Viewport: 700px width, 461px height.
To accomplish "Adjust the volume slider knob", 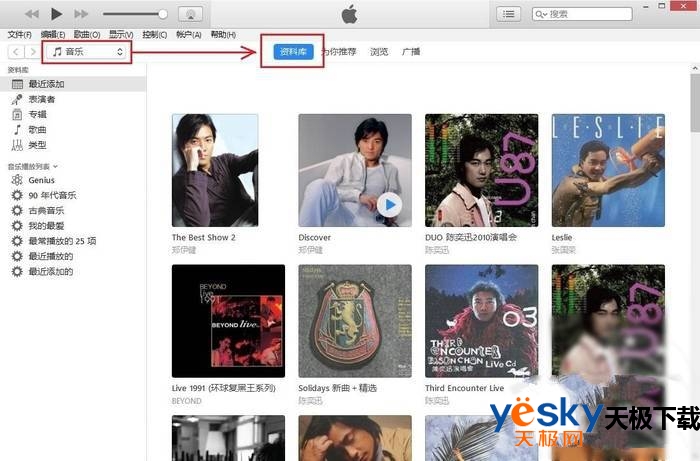I will click(163, 14).
